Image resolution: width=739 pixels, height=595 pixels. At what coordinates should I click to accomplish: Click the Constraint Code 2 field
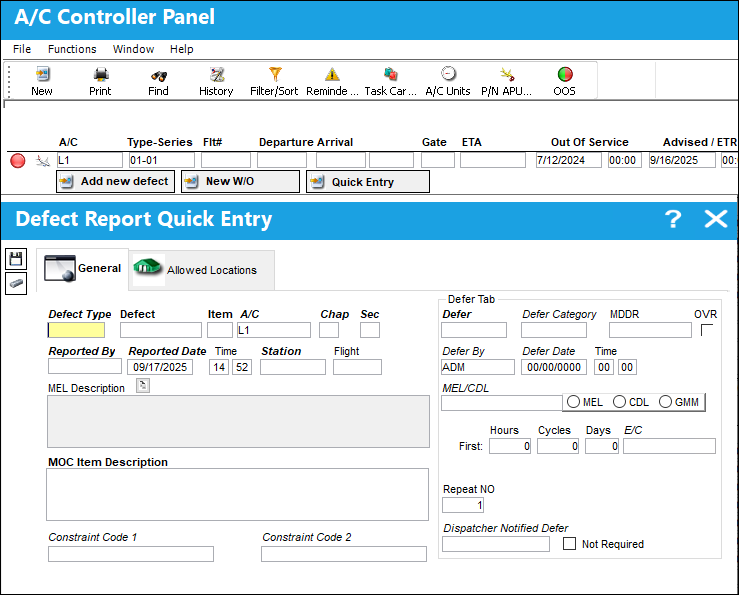[x=344, y=554]
